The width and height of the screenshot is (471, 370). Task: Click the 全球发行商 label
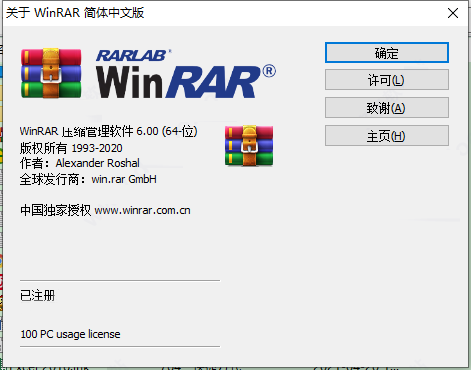[x=54, y=179]
